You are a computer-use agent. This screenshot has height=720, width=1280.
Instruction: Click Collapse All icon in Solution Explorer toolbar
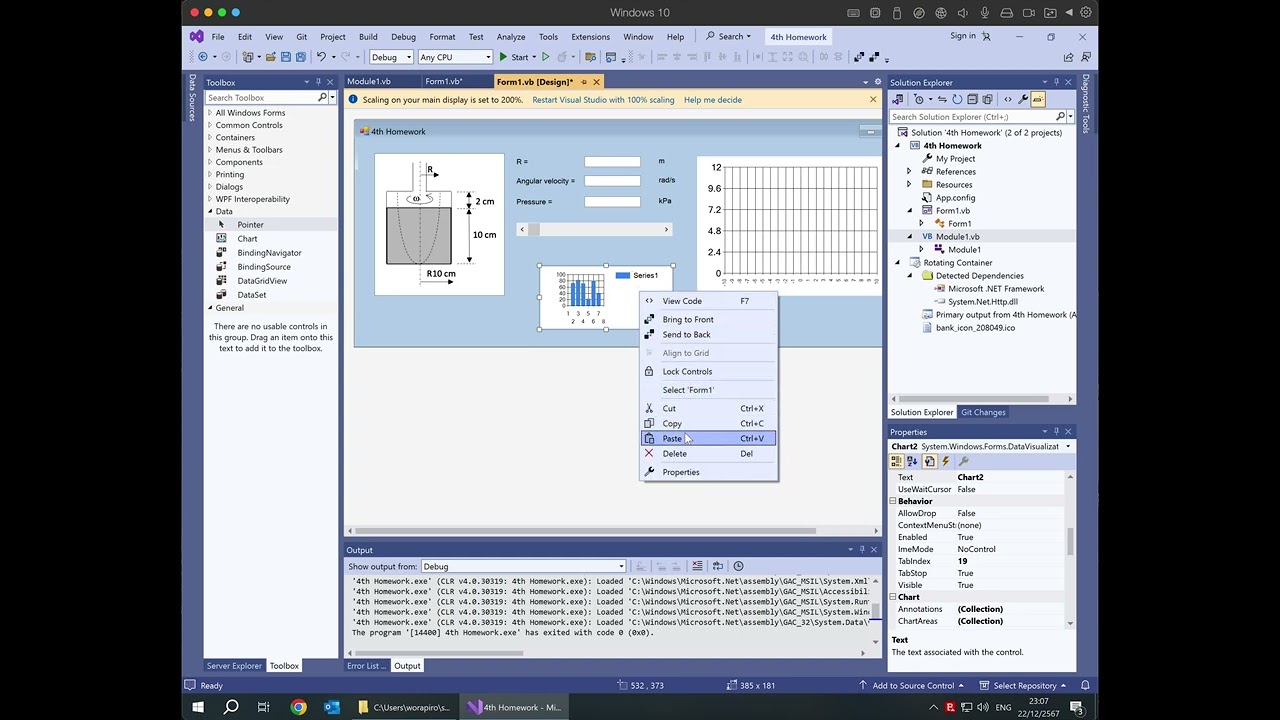[x=972, y=99]
